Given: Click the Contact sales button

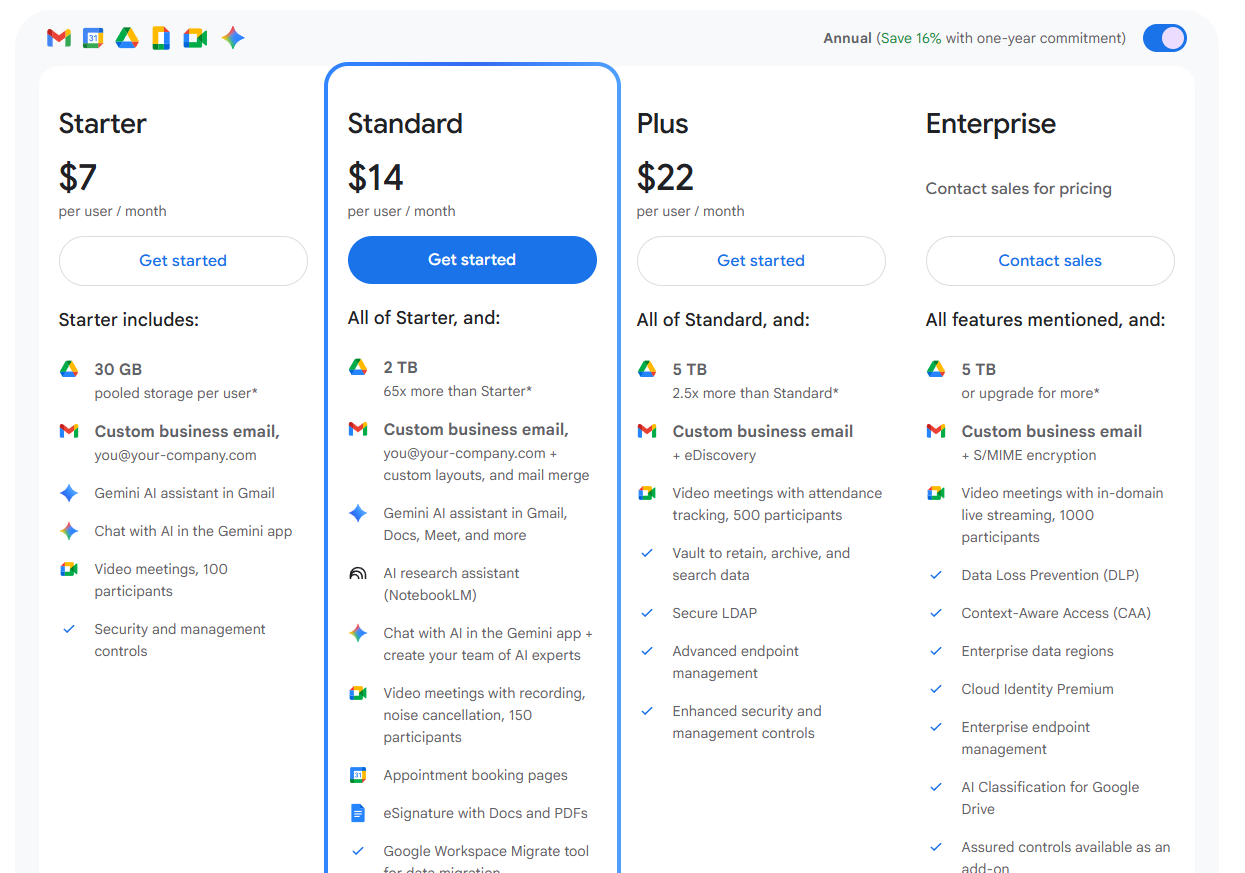Looking at the screenshot, I should pos(1050,261).
